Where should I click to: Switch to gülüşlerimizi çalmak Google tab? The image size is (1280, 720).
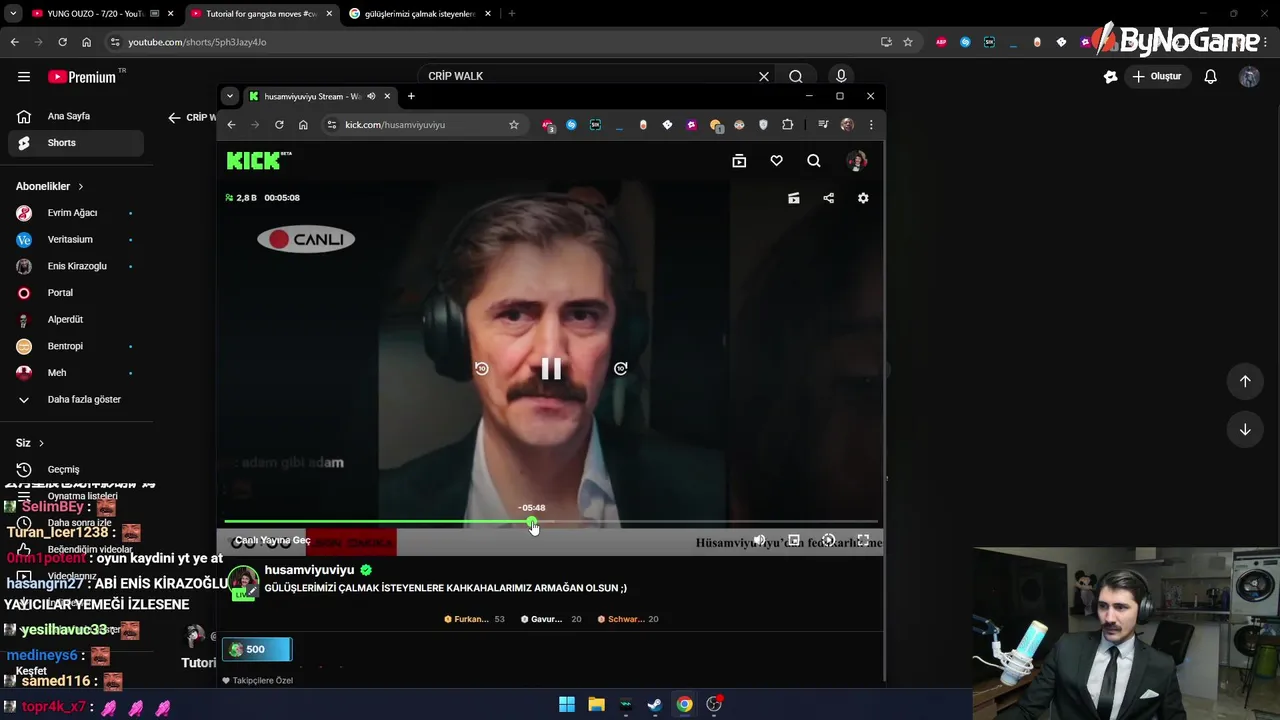(420, 14)
